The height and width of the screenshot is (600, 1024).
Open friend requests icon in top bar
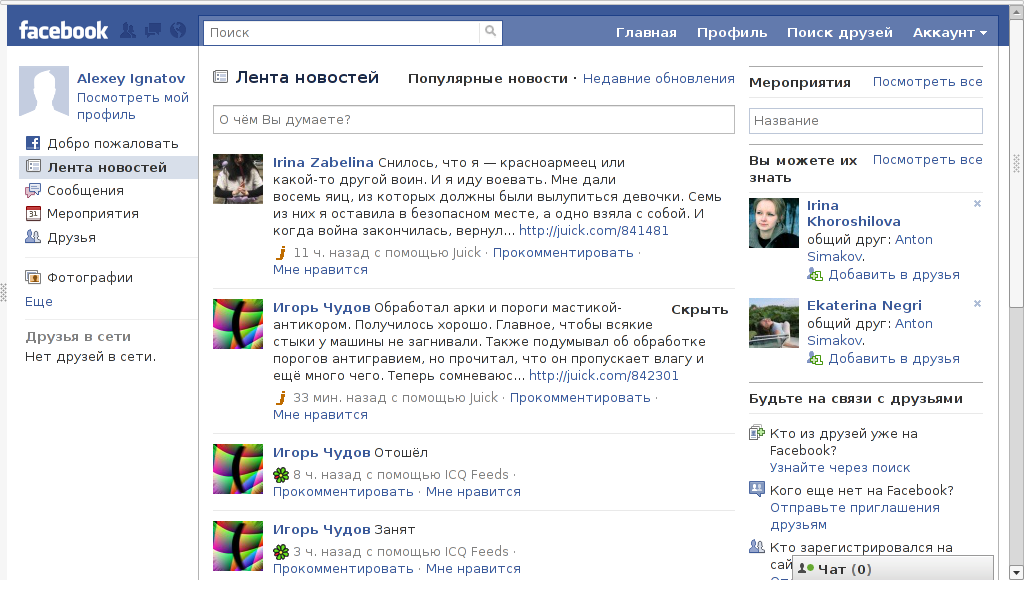128,31
